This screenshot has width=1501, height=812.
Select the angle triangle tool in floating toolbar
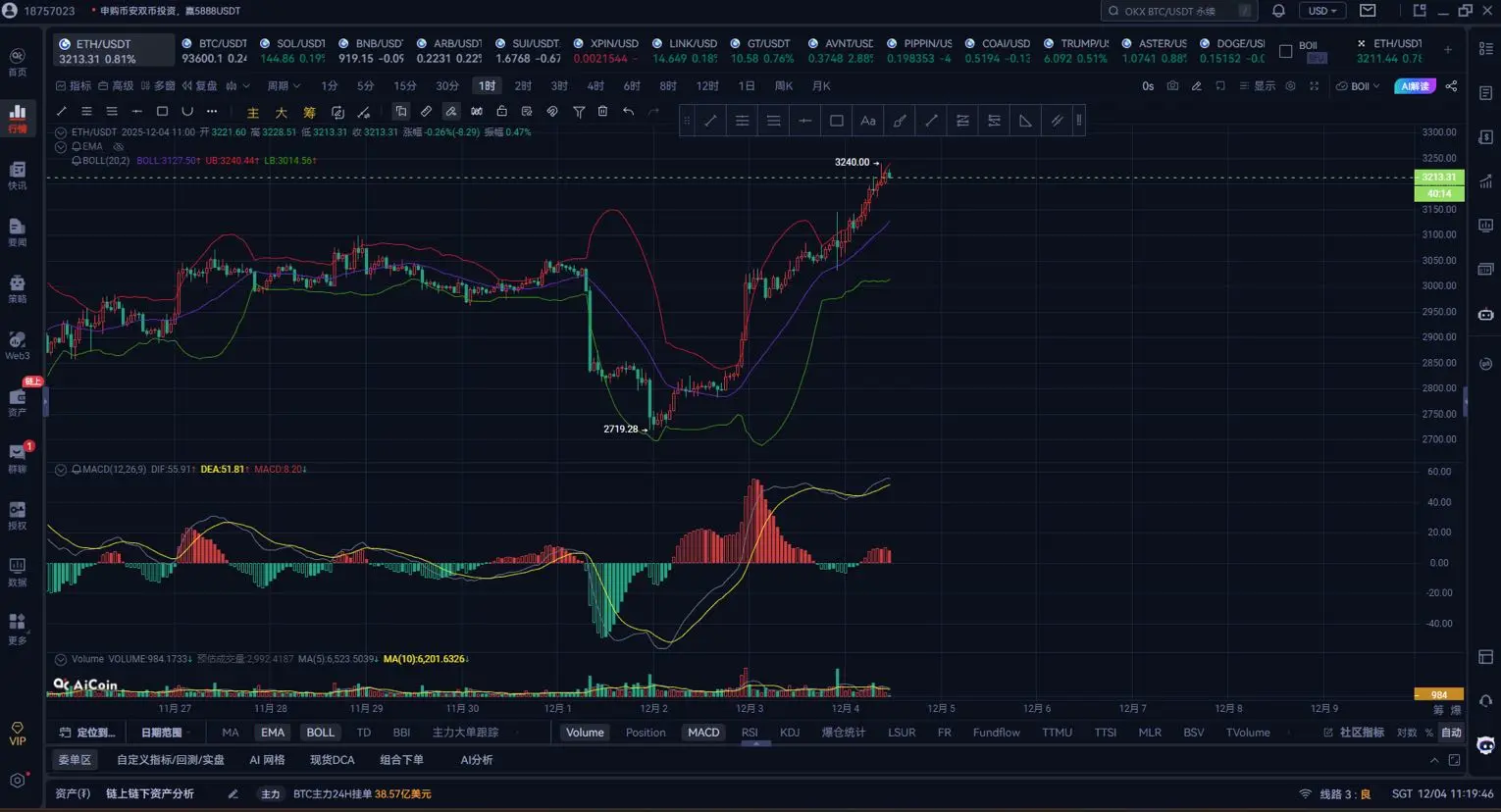pyautogui.click(x=1025, y=121)
